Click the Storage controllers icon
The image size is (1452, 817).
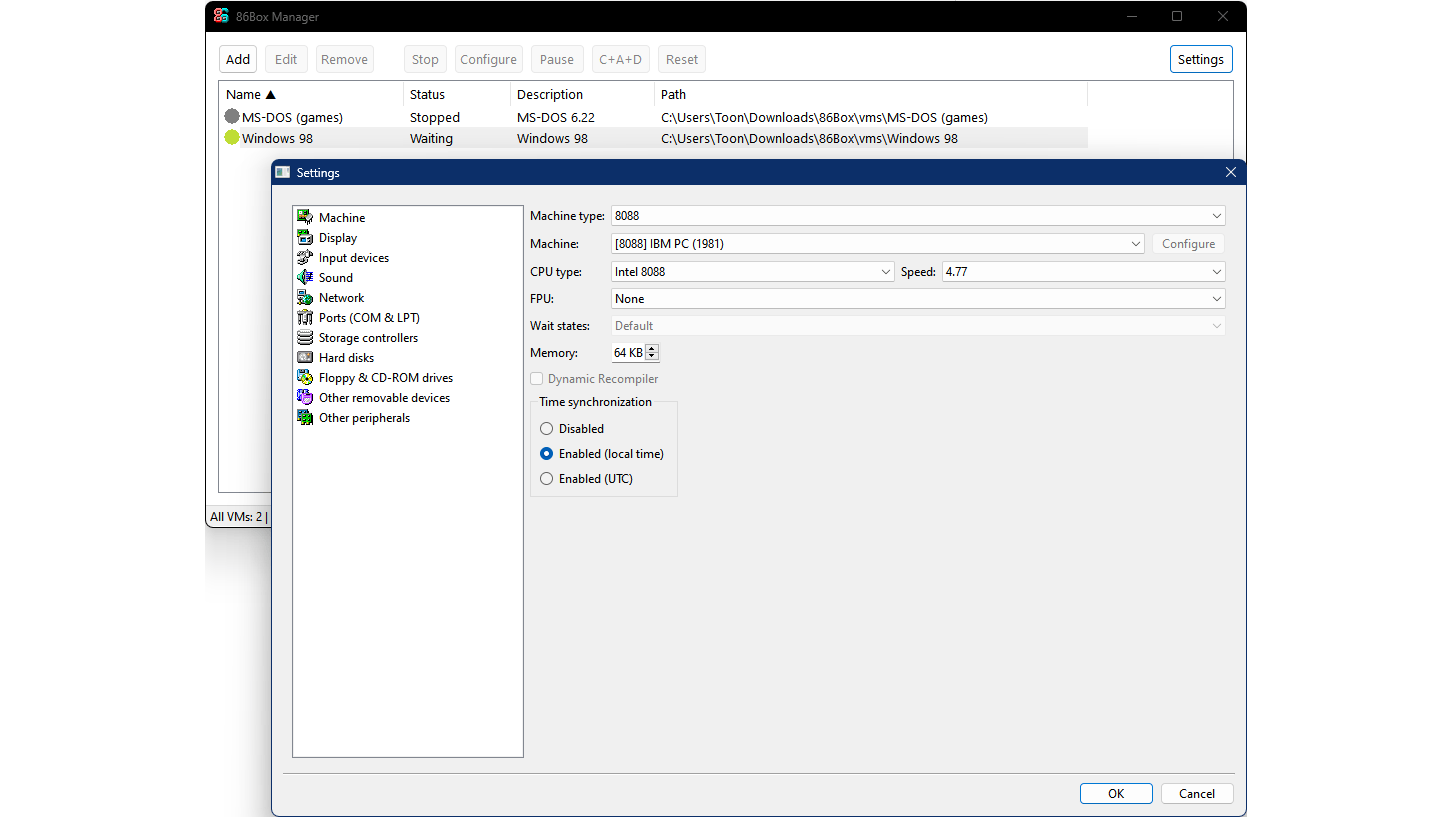(305, 337)
